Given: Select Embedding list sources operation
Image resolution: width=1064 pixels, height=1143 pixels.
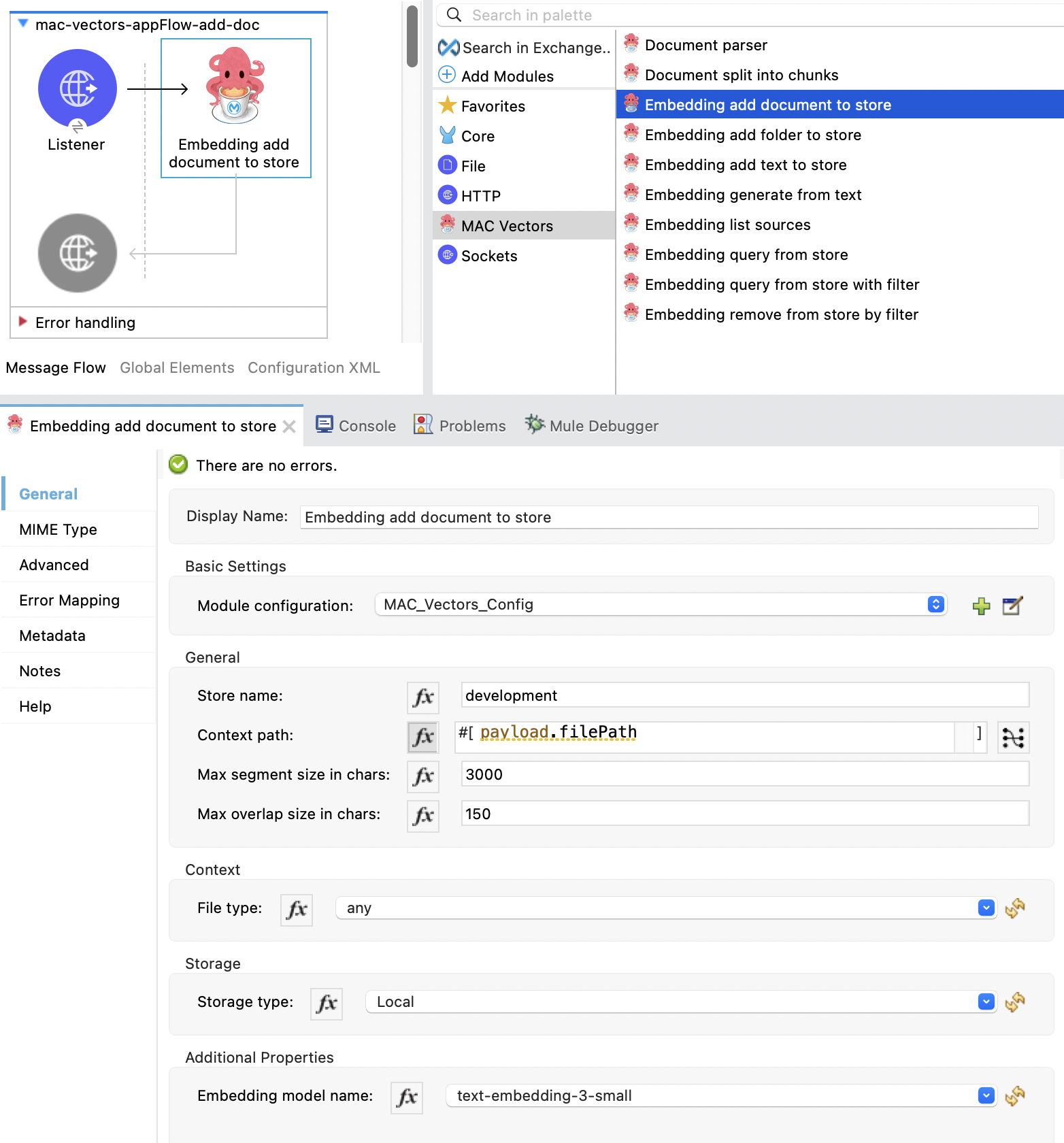Looking at the screenshot, I should (717, 225).
